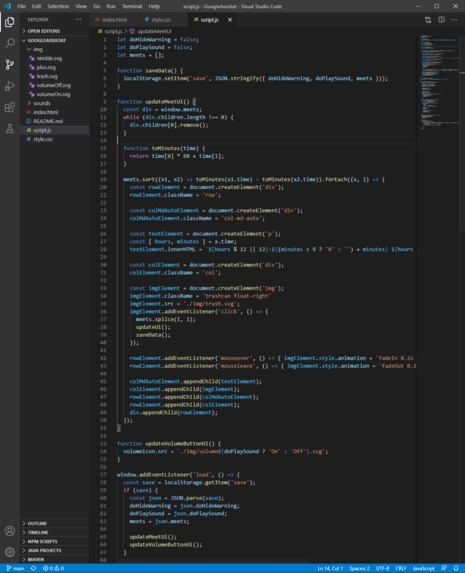This screenshot has height=573, width=465.
Task: Open Explorer more actions ellipsis
Action: point(79,19)
